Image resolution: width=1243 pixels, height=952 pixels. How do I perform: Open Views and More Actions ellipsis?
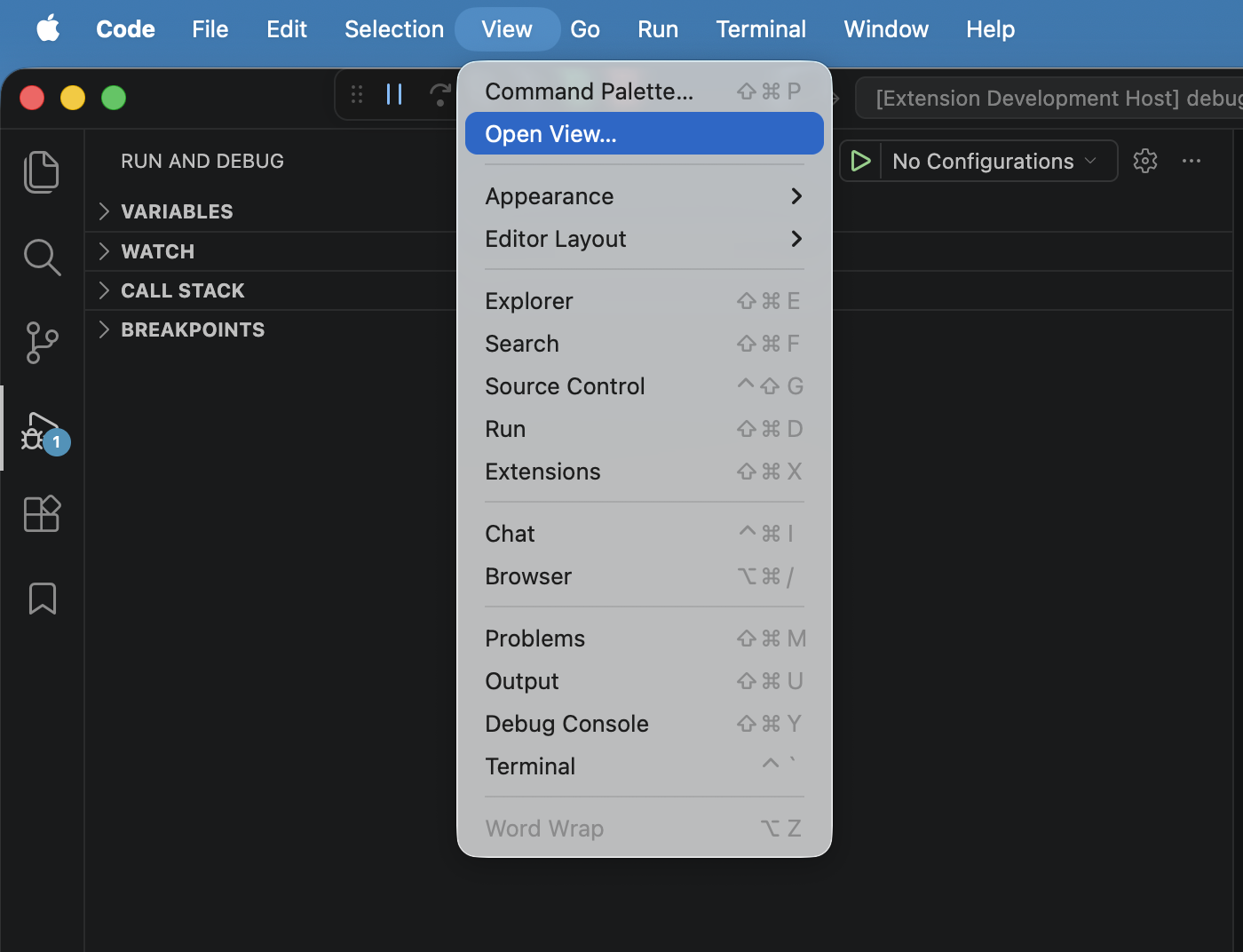tap(1192, 161)
